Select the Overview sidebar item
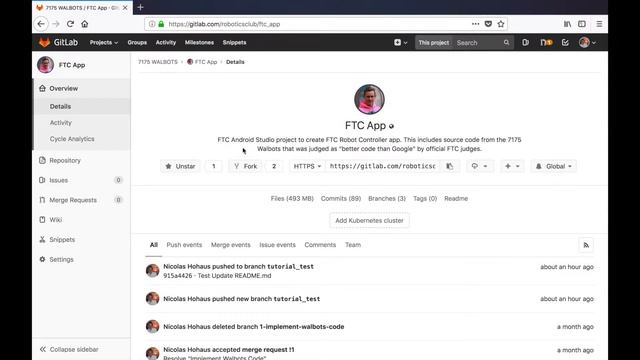Viewport: 640px width, 360px height. coord(82,89)
